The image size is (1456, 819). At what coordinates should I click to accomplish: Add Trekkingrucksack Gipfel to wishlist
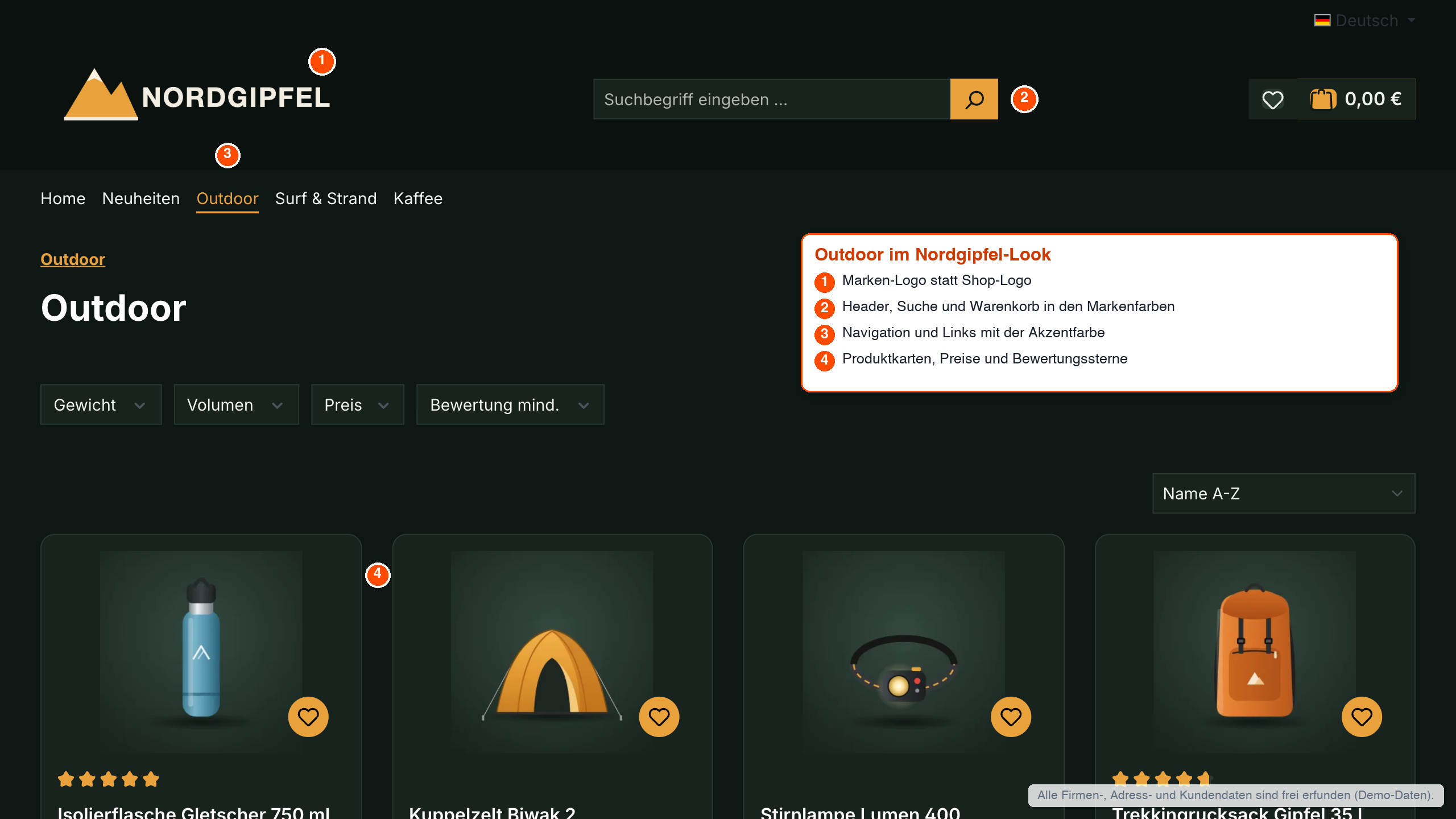pyautogui.click(x=1362, y=717)
